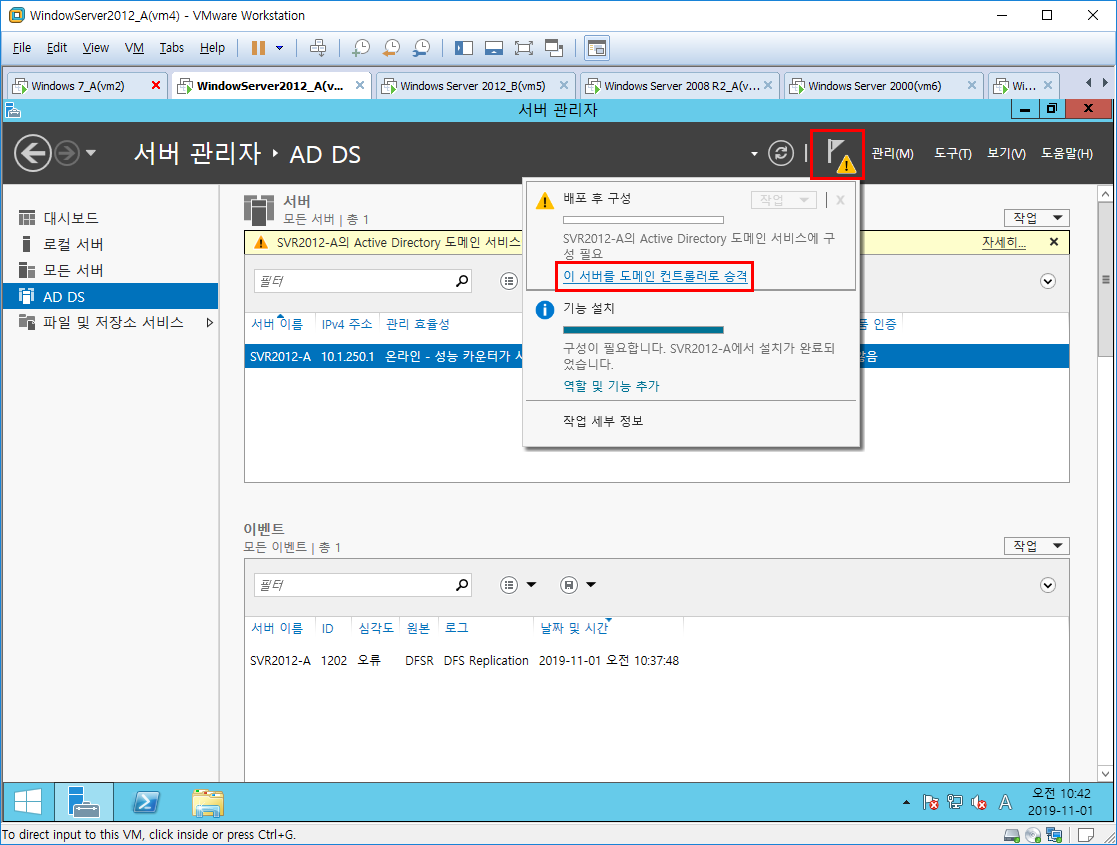
Task: Open save query icon in 이벤트 section
Action: [x=568, y=585]
